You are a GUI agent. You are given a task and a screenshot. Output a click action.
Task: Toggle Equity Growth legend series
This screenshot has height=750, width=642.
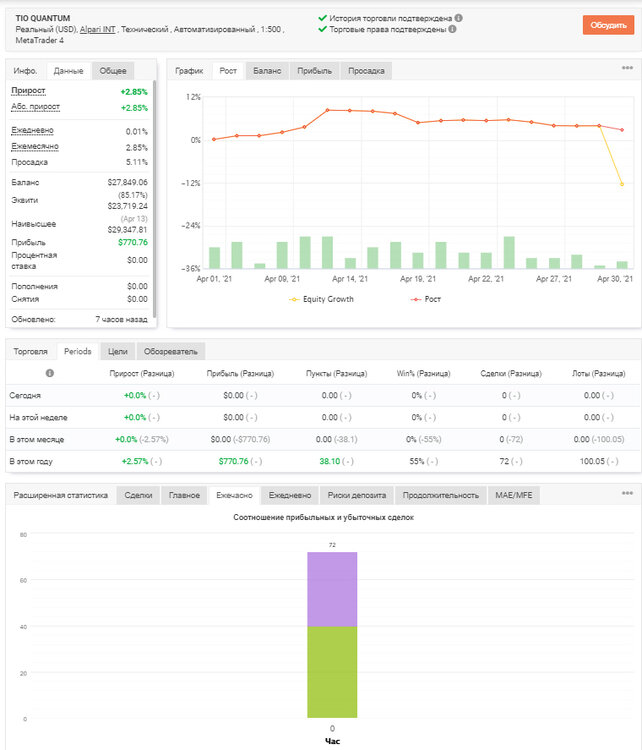pyautogui.click(x=321, y=299)
